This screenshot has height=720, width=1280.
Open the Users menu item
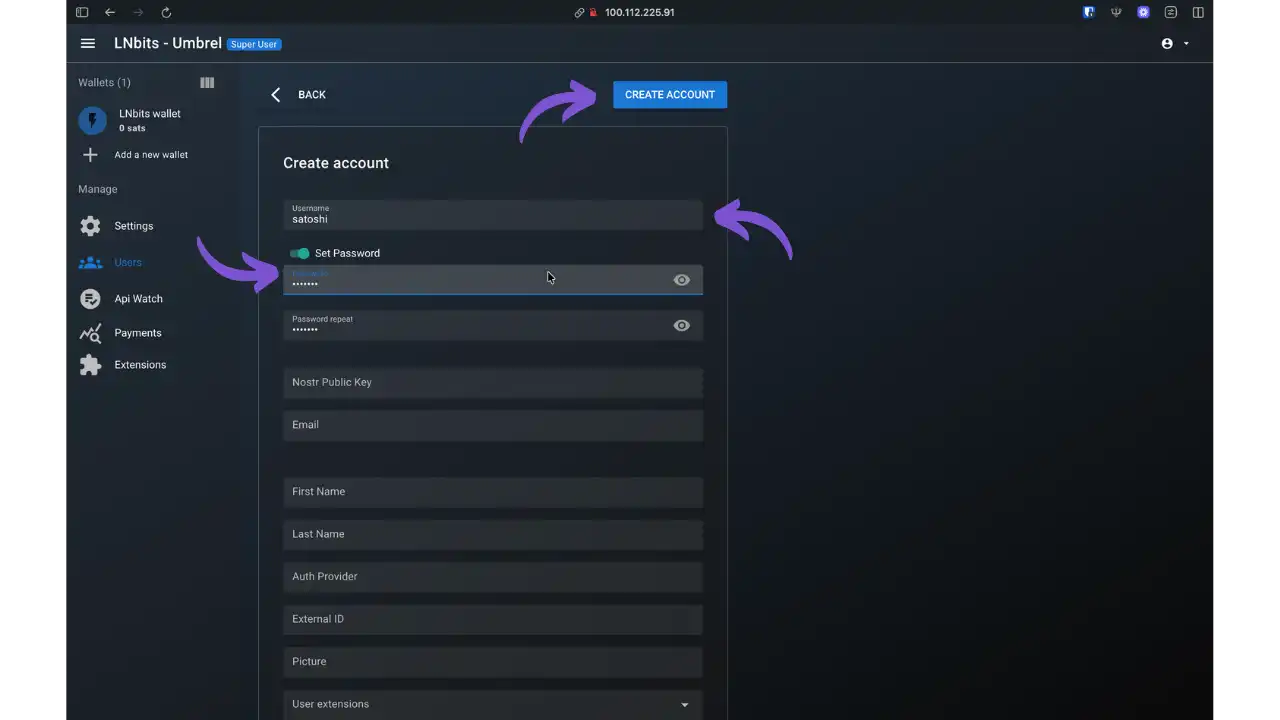128,262
